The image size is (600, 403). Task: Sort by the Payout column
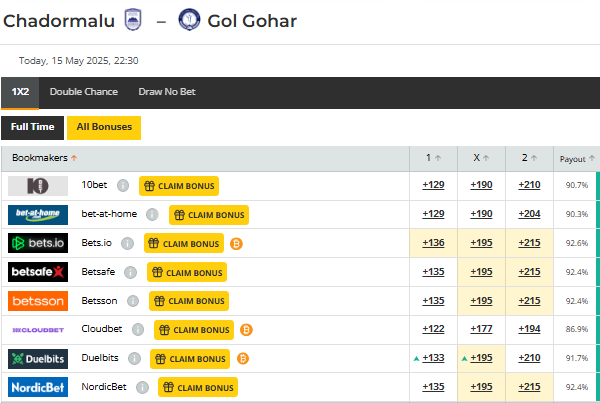[577, 159]
